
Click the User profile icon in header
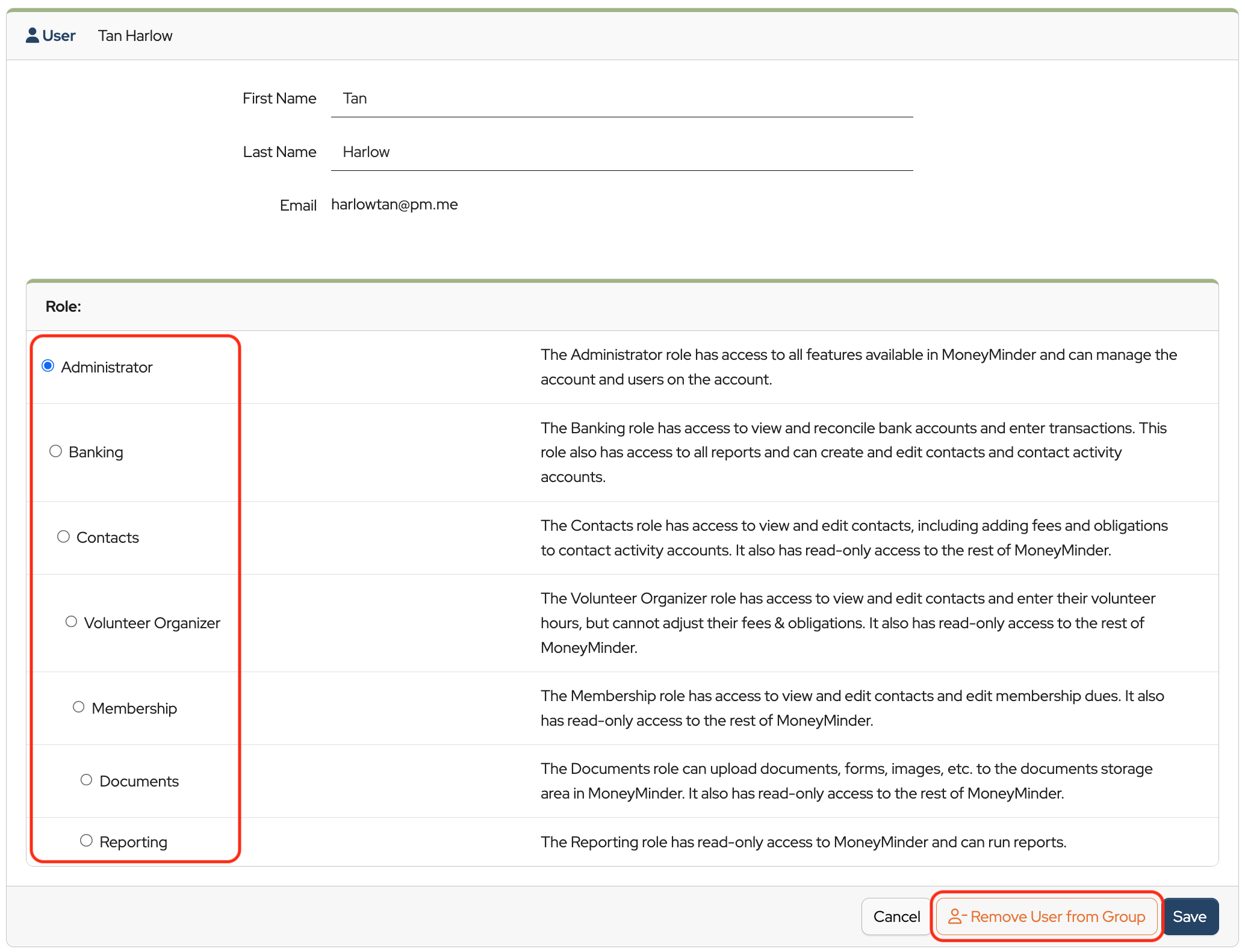pyautogui.click(x=33, y=36)
